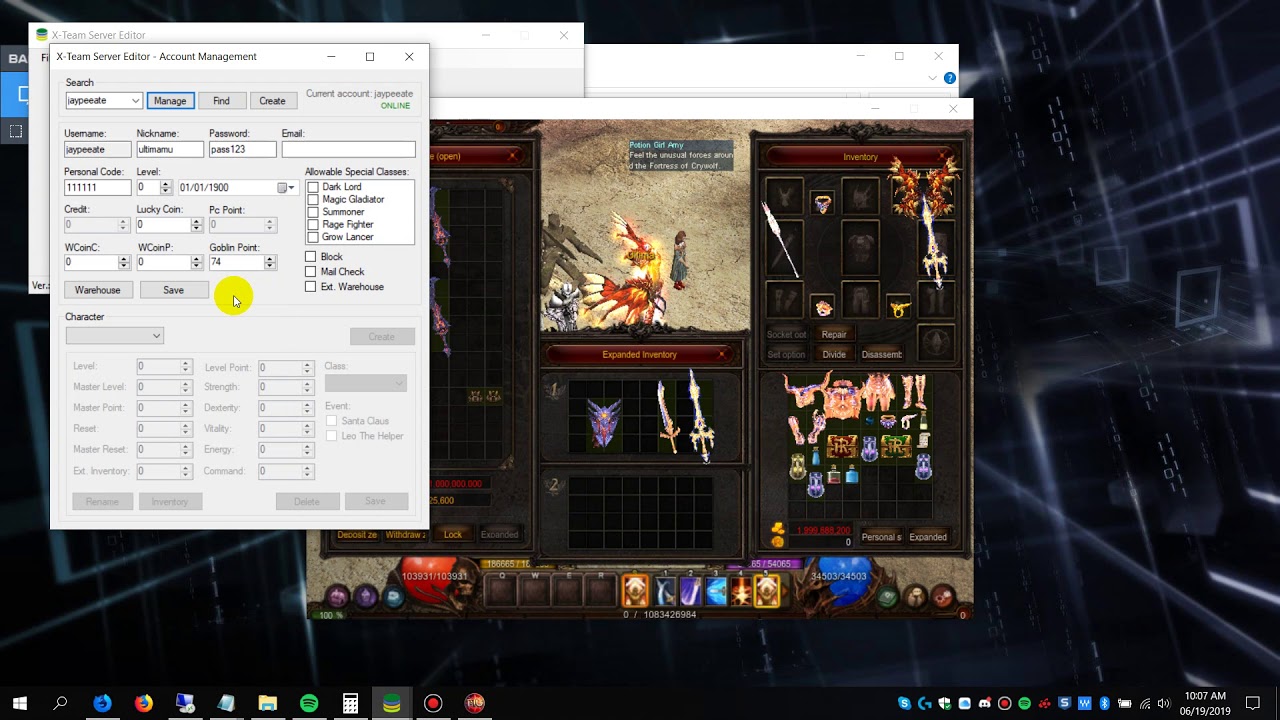Open Spotify from the taskbar

(x=309, y=703)
